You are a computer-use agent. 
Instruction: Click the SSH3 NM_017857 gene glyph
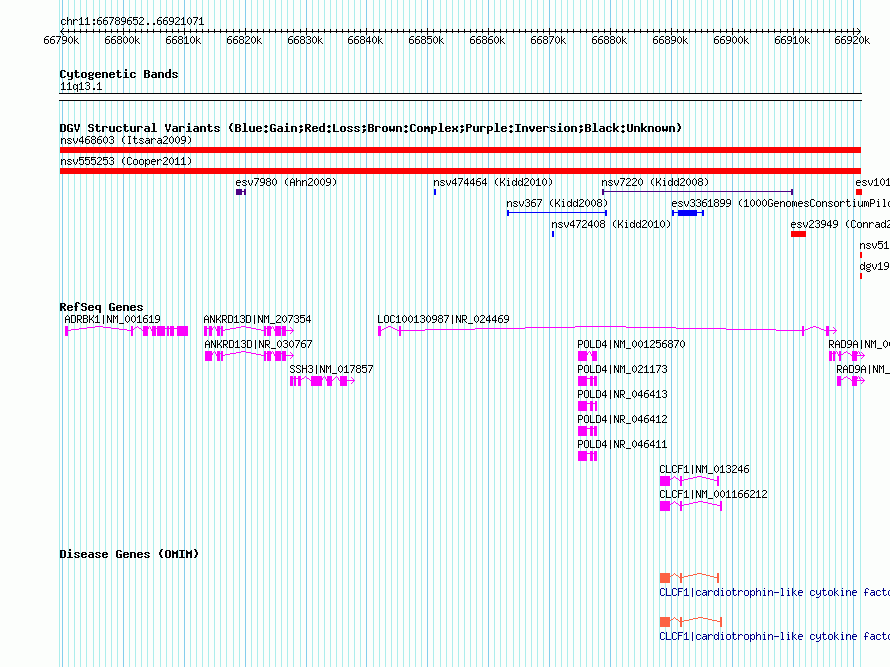click(322, 381)
